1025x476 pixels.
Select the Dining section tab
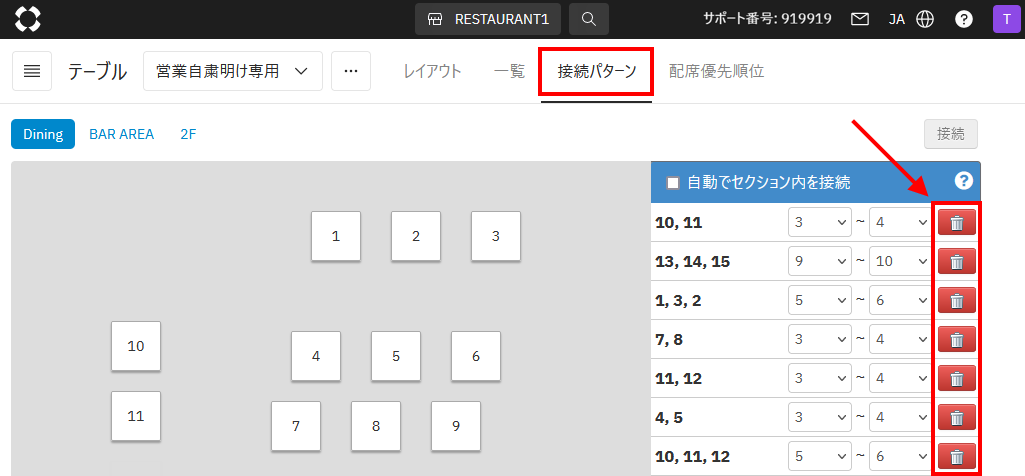coord(43,134)
